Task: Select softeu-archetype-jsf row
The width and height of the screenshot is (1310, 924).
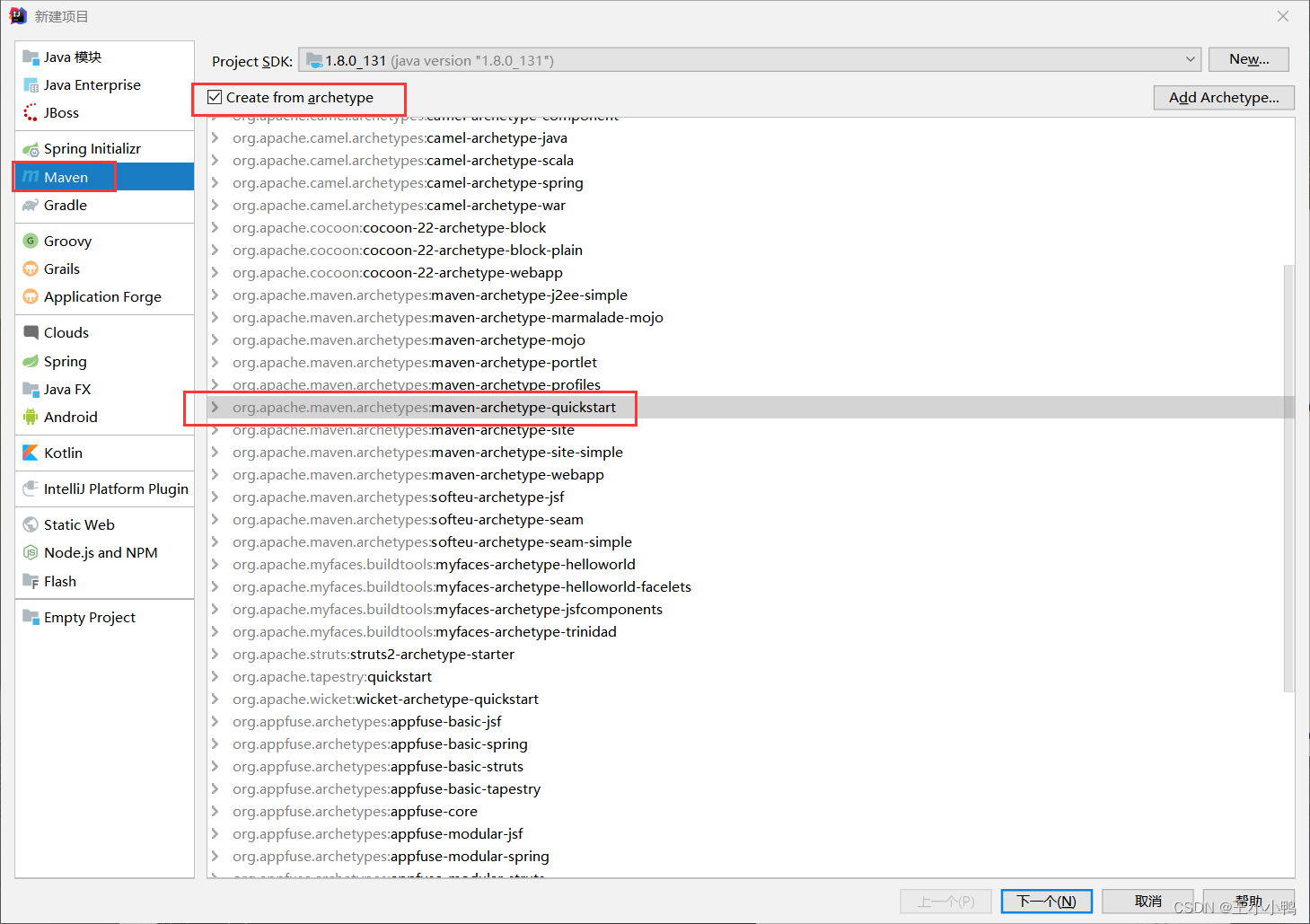Action: (750, 497)
